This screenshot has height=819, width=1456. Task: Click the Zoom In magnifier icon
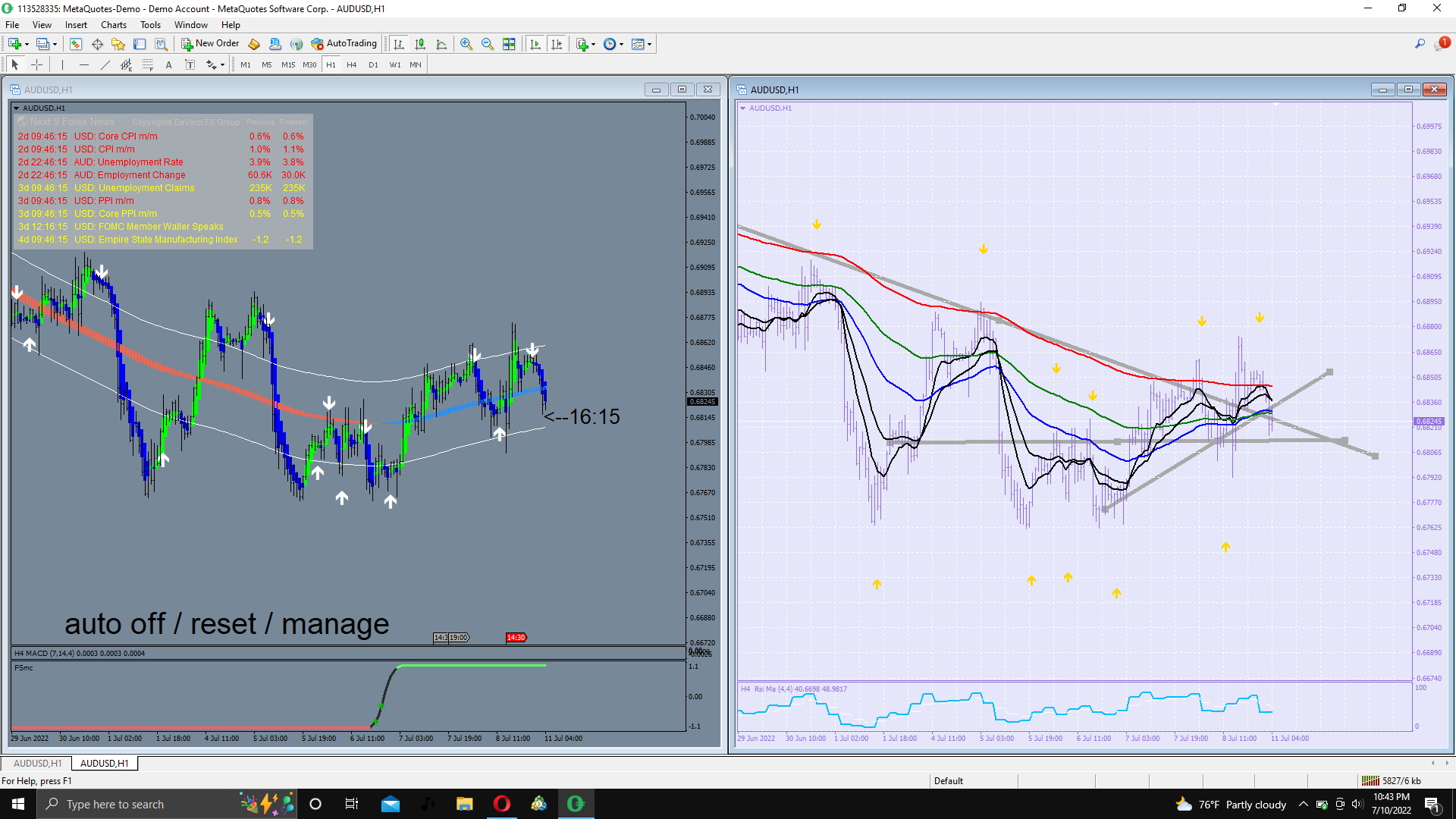[x=466, y=44]
